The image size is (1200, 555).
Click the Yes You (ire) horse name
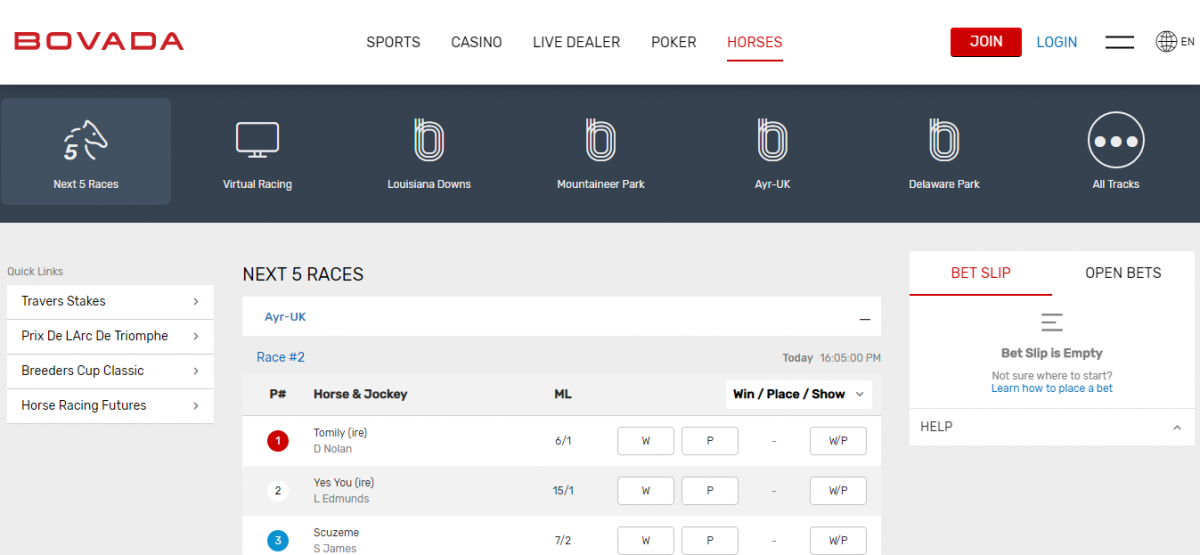point(343,483)
